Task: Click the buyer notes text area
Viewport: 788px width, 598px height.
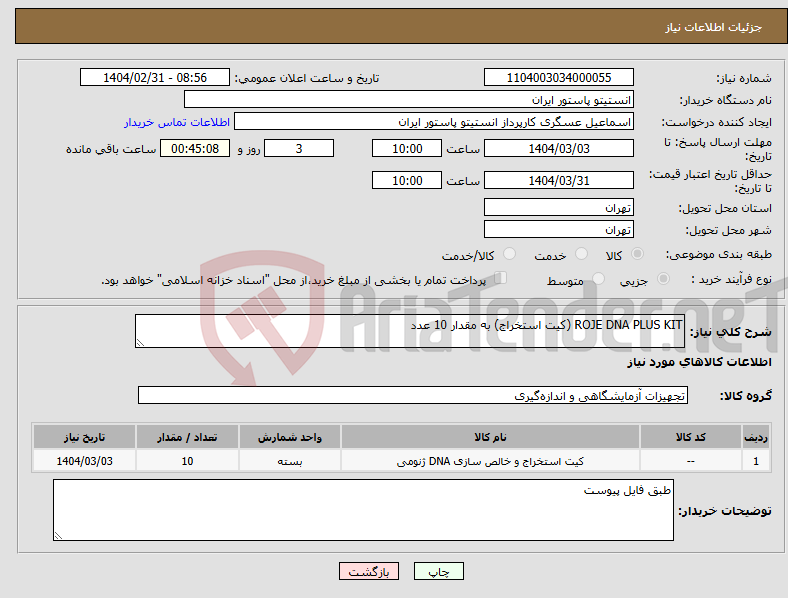Action: (363, 510)
